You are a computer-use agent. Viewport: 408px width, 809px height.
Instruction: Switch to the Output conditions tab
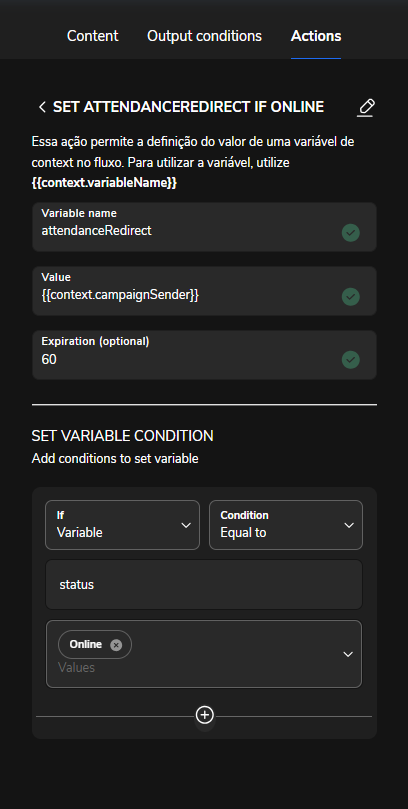(x=204, y=36)
